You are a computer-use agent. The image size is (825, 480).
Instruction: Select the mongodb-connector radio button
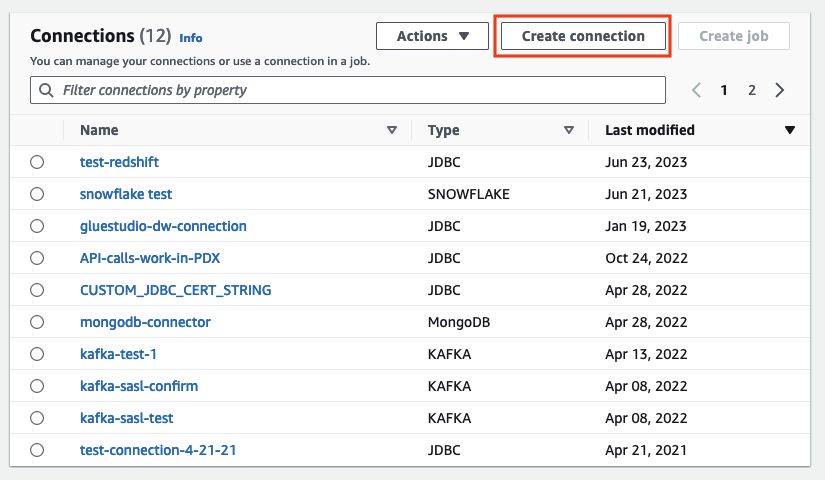tap(37, 322)
